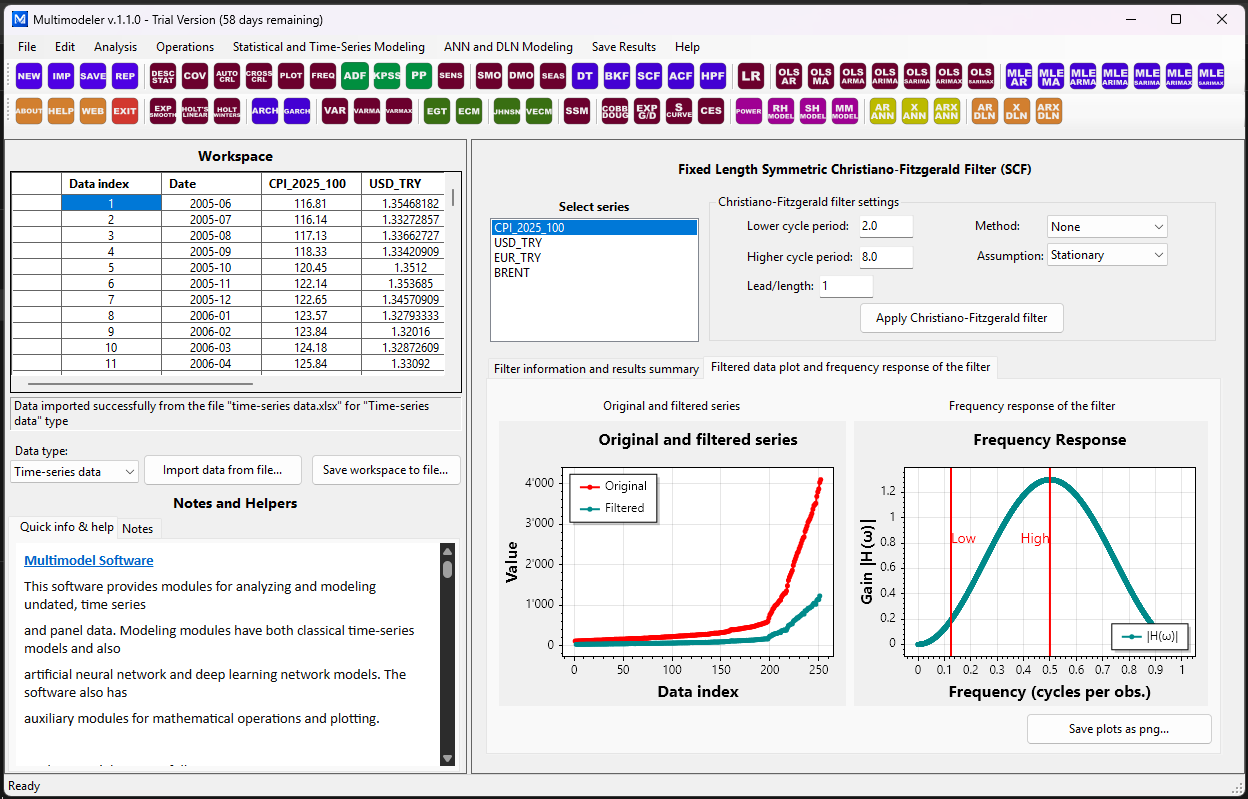1248x799 pixels.
Task: Open the DESC STAT descriptive statistics tool
Action: pyautogui.click(x=163, y=76)
